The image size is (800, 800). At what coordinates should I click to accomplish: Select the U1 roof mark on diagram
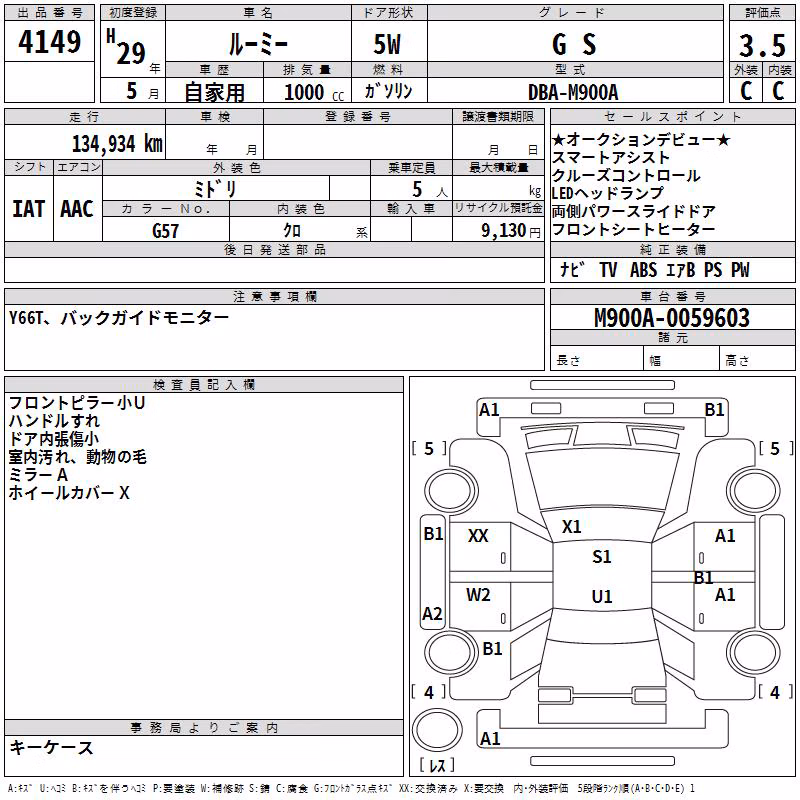click(x=602, y=596)
